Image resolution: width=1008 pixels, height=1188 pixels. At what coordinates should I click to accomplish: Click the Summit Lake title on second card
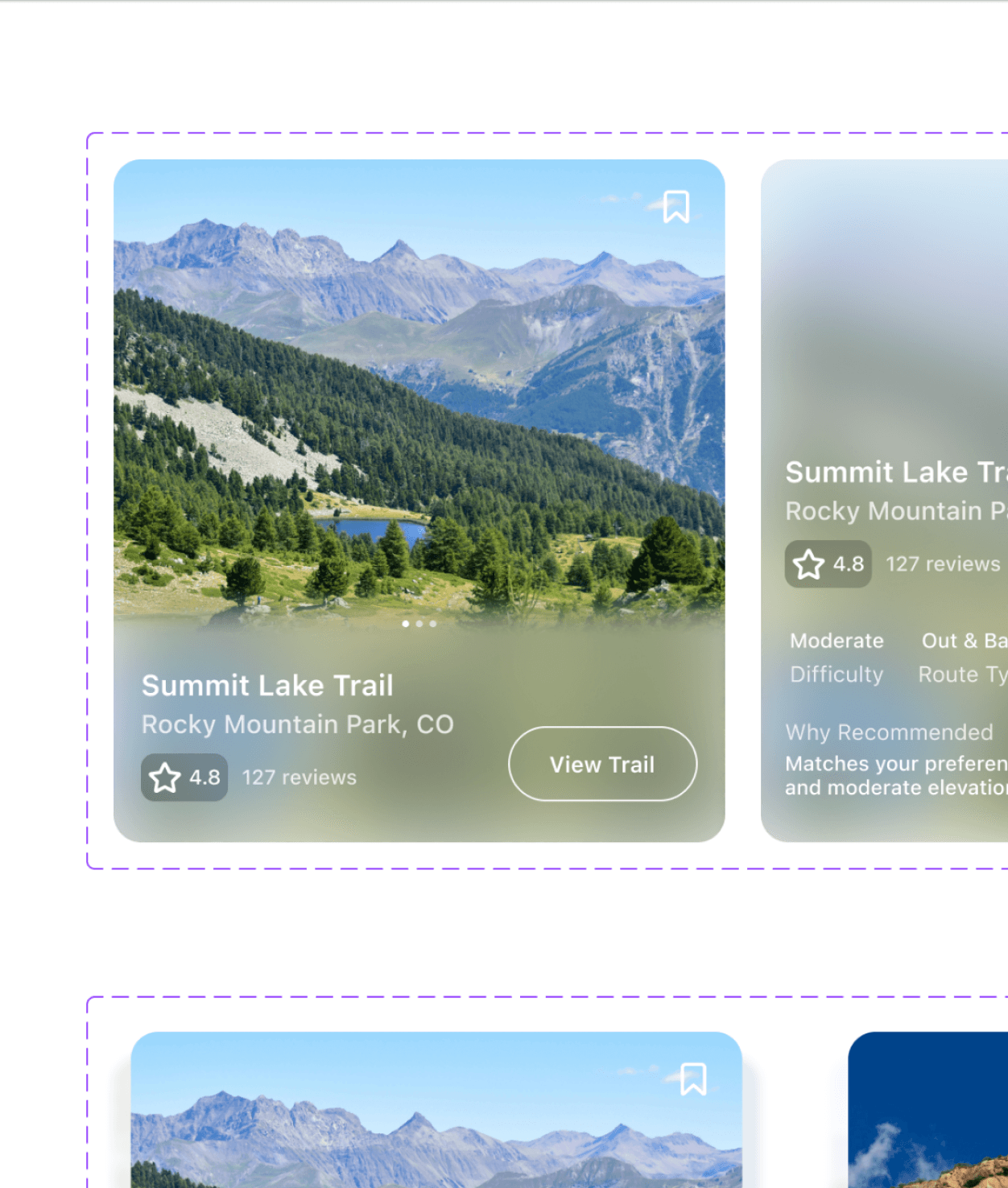pyautogui.click(x=896, y=472)
